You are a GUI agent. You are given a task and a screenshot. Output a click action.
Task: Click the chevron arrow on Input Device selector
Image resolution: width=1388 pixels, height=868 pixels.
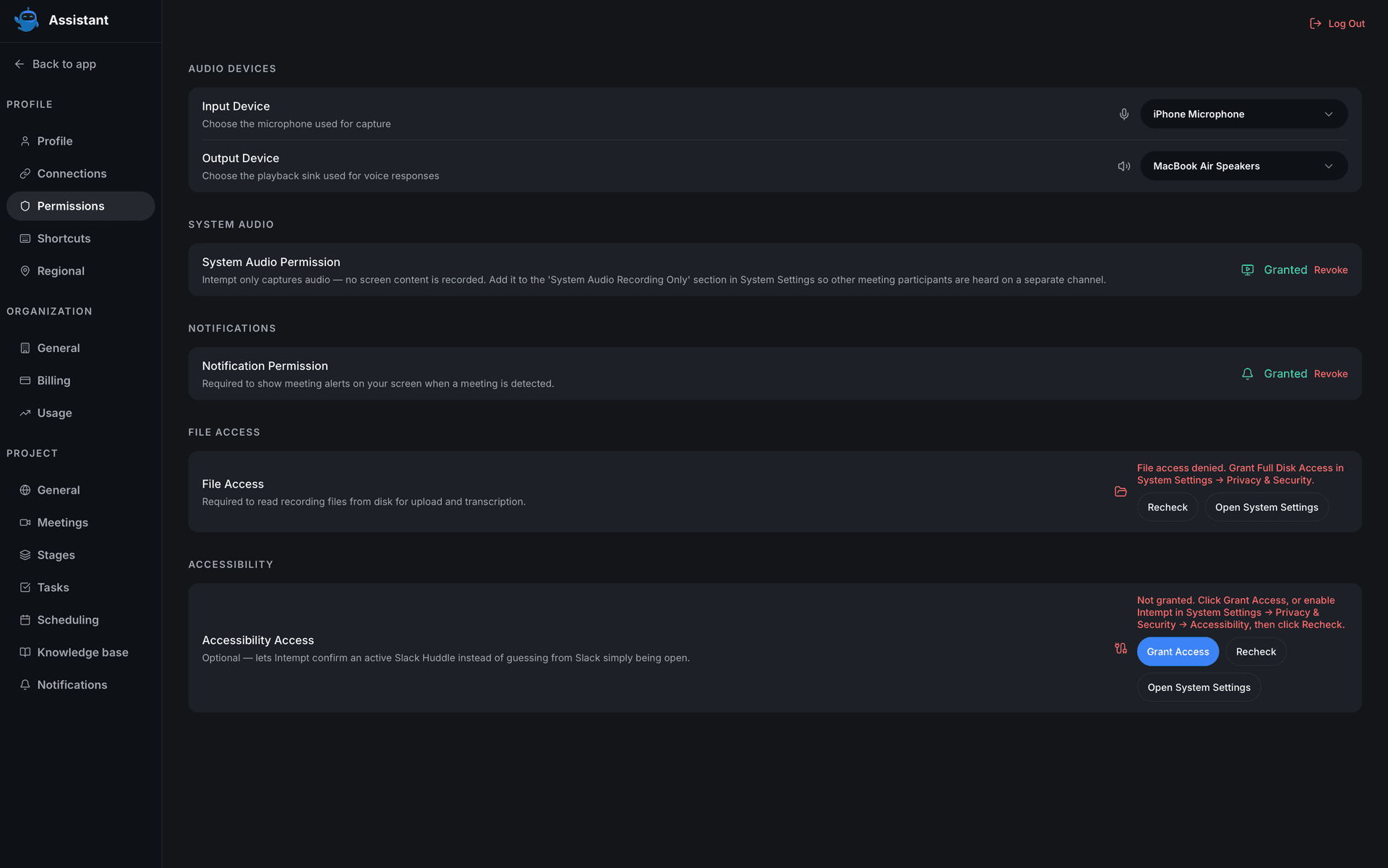pos(1328,114)
